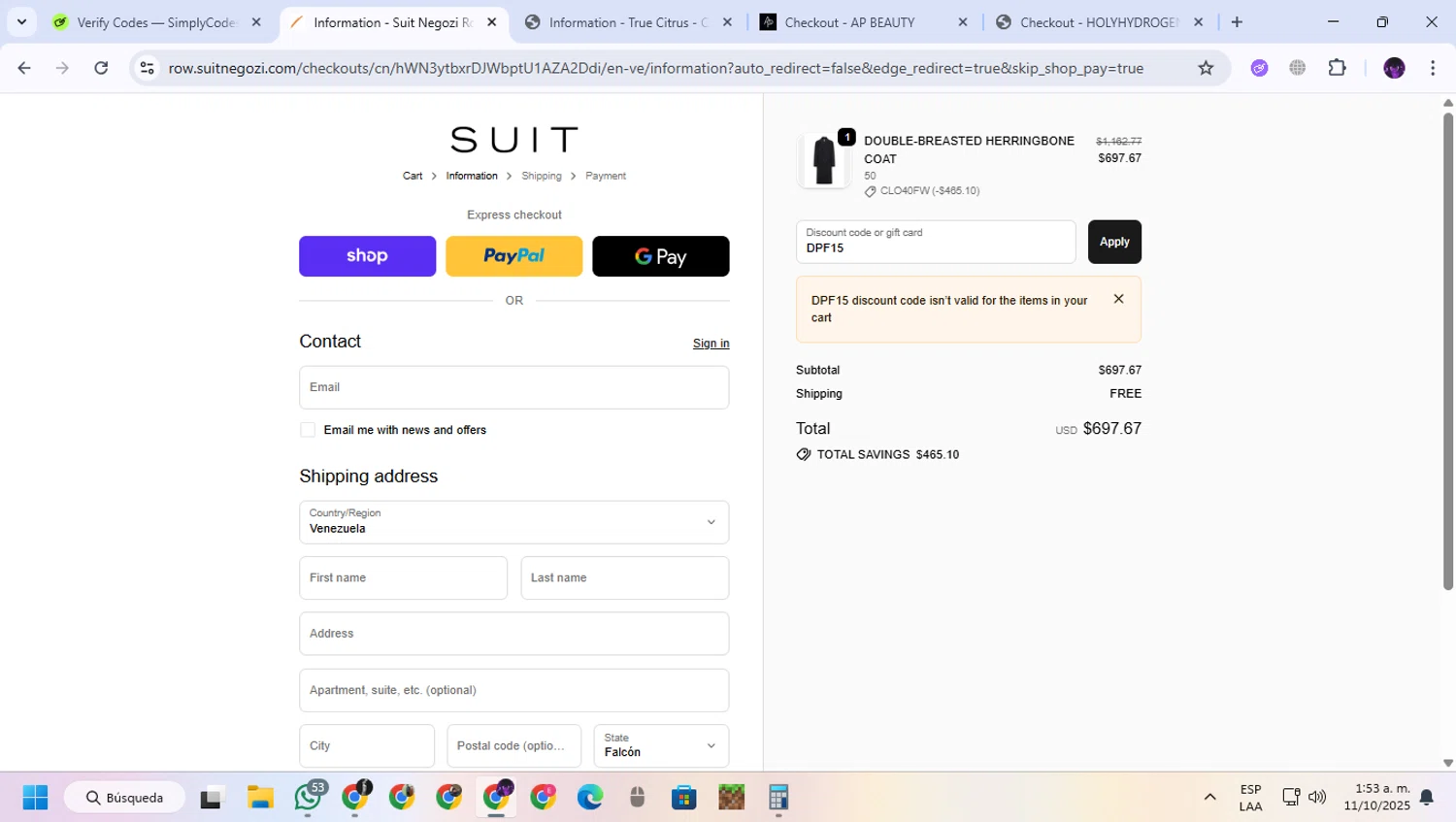The height and width of the screenshot is (822, 1456).
Task: Reload the checkout page
Action: click(101, 68)
